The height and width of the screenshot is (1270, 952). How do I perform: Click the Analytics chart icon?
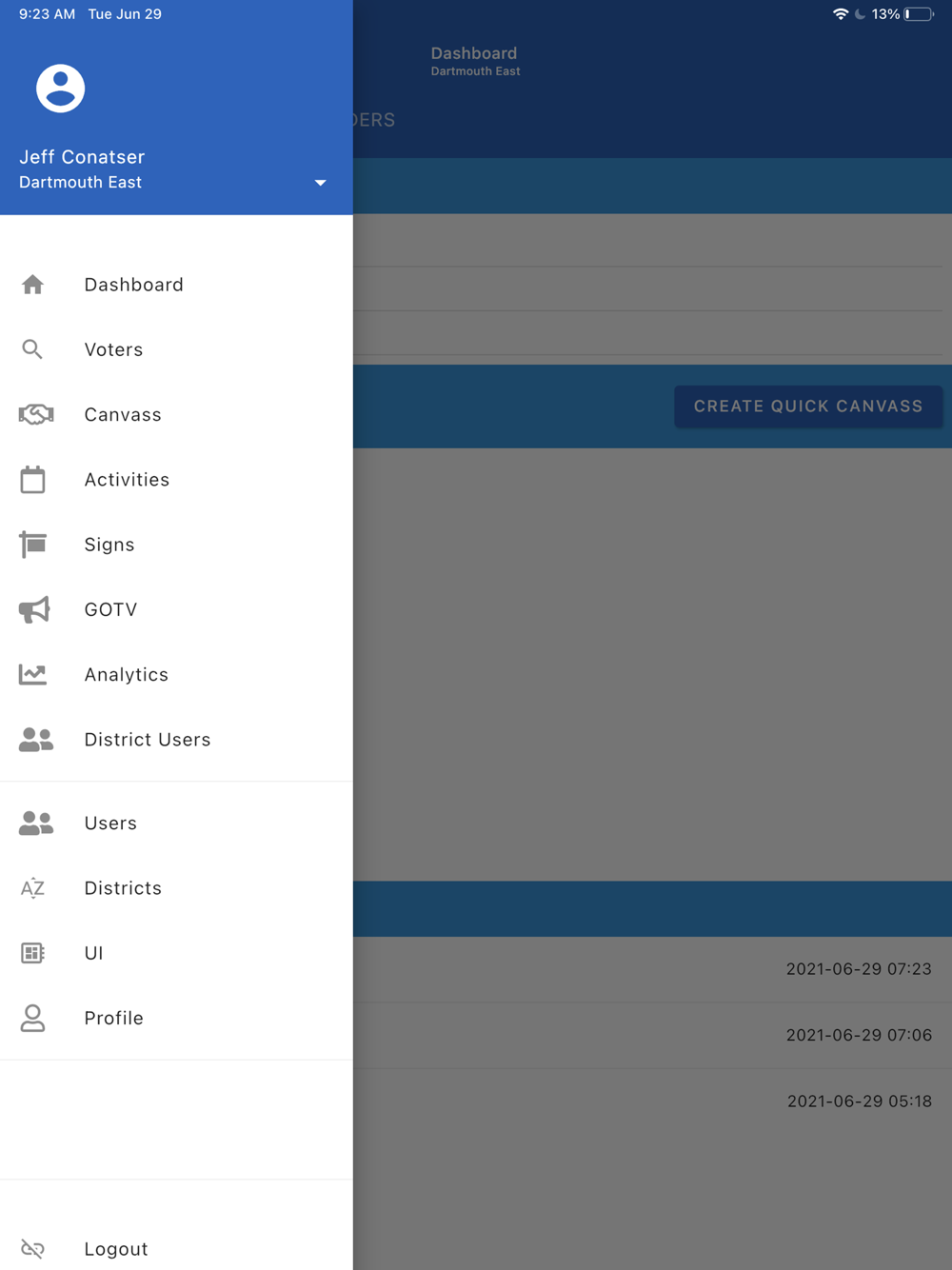(x=32, y=674)
